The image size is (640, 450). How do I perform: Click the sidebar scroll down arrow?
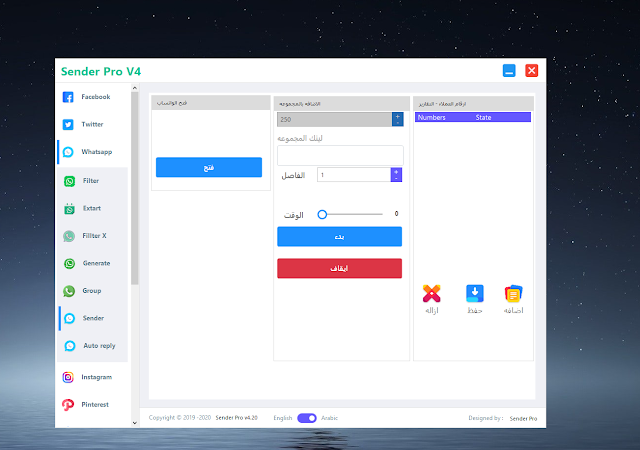tap(135, 423)
